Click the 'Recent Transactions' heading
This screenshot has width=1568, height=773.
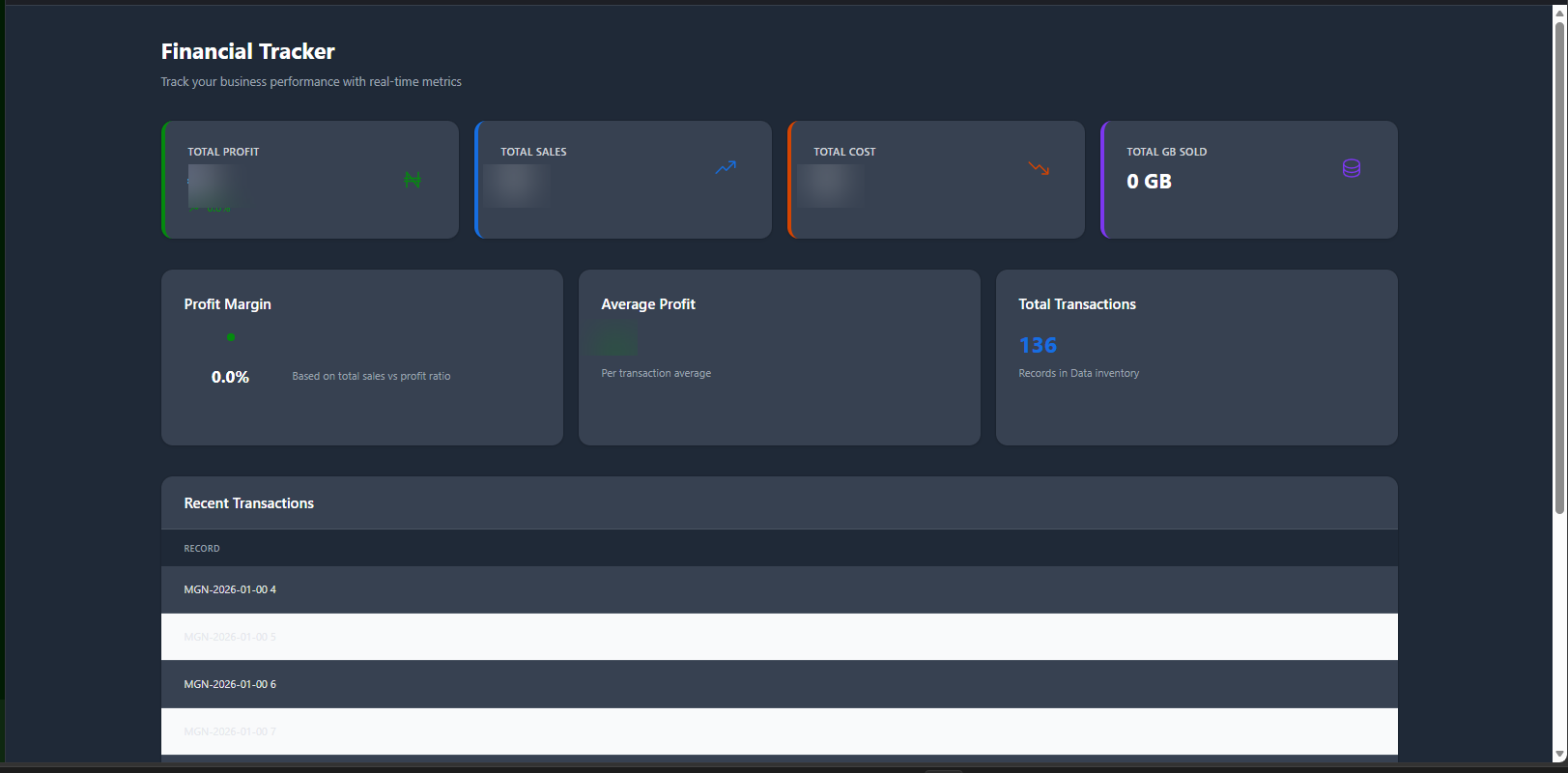coord(249,503)
